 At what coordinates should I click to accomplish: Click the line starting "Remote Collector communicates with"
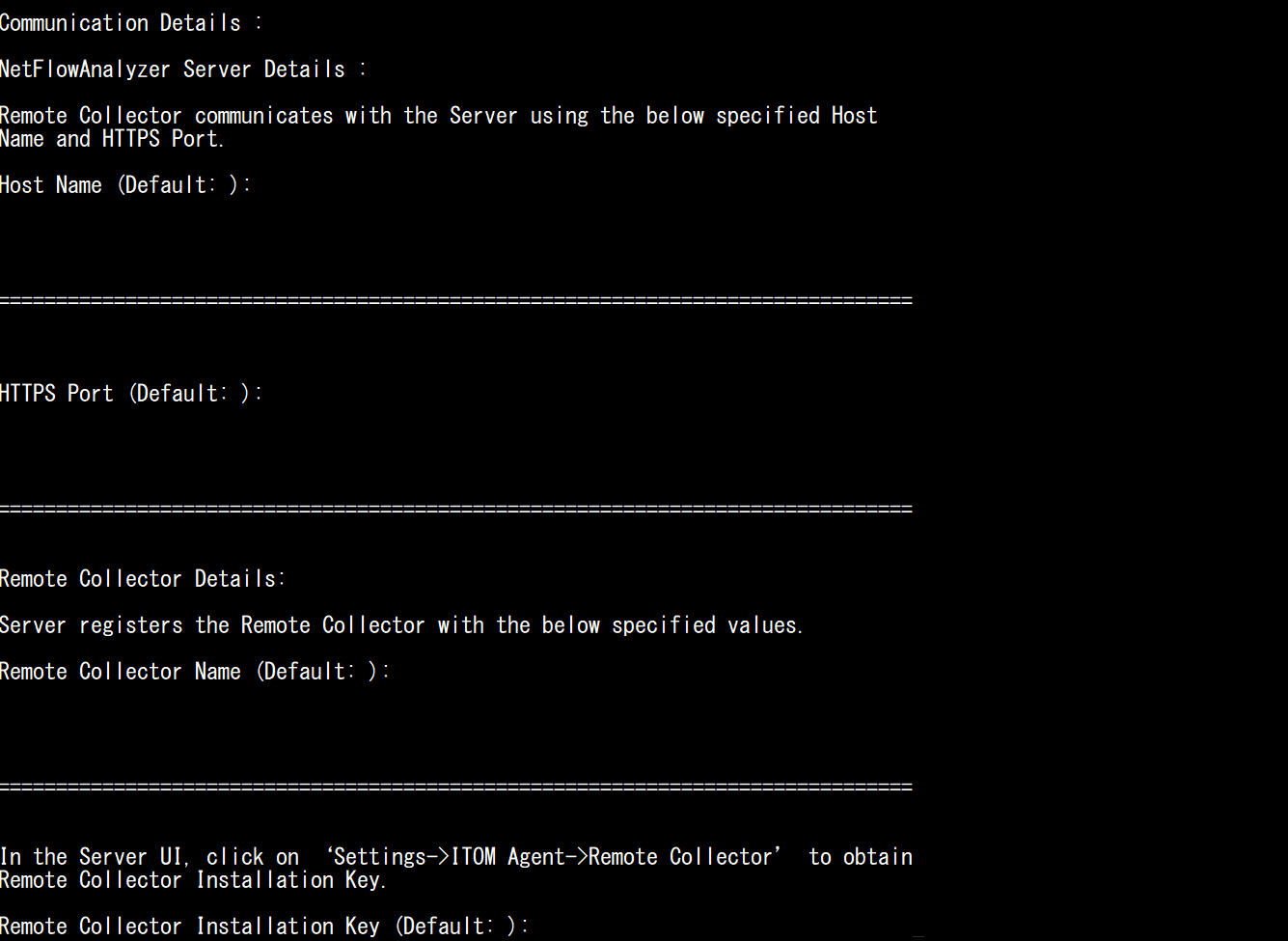(439, 116)
